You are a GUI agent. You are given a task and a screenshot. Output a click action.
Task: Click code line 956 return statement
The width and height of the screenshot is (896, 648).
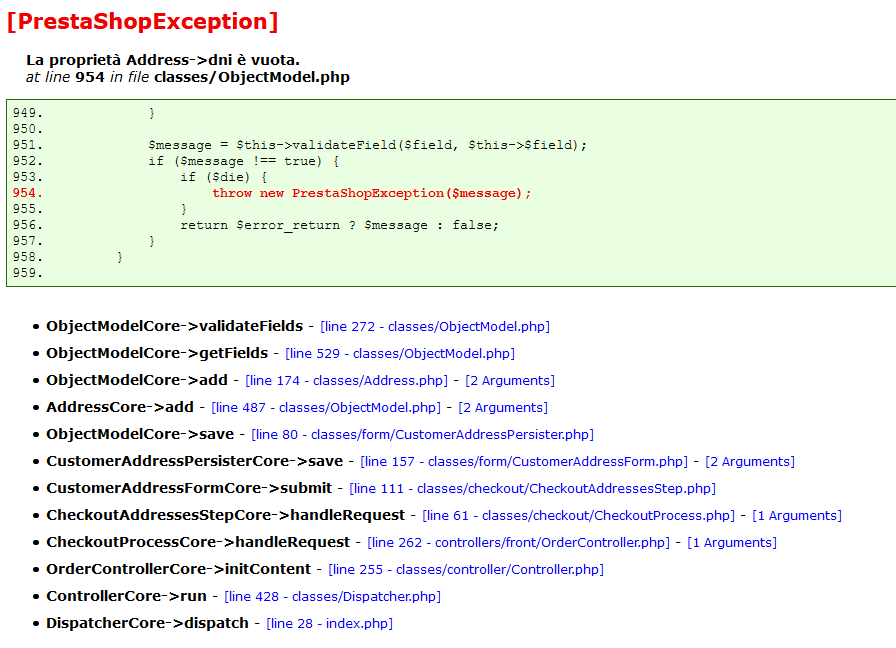339,225
